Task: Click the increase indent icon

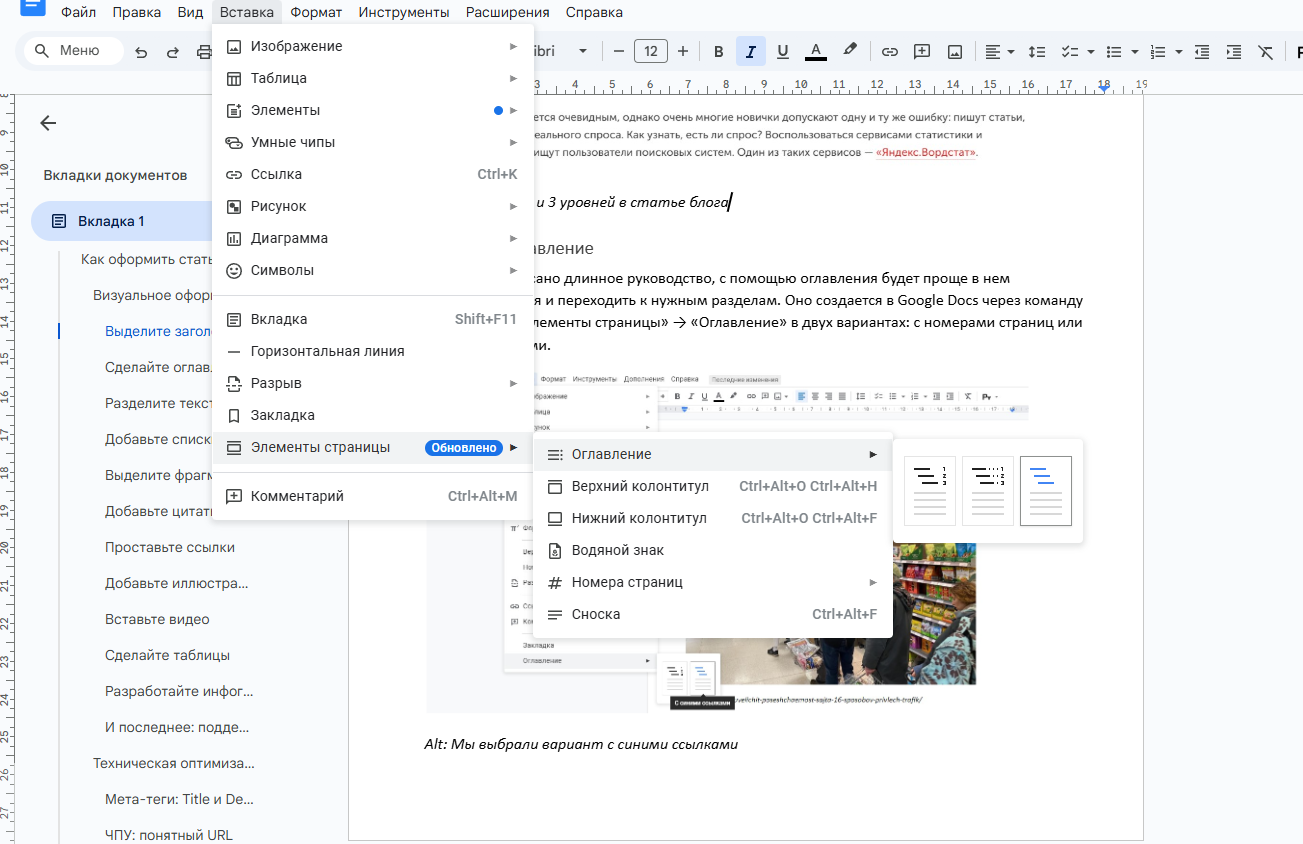Action: (x=1234, y=51)
